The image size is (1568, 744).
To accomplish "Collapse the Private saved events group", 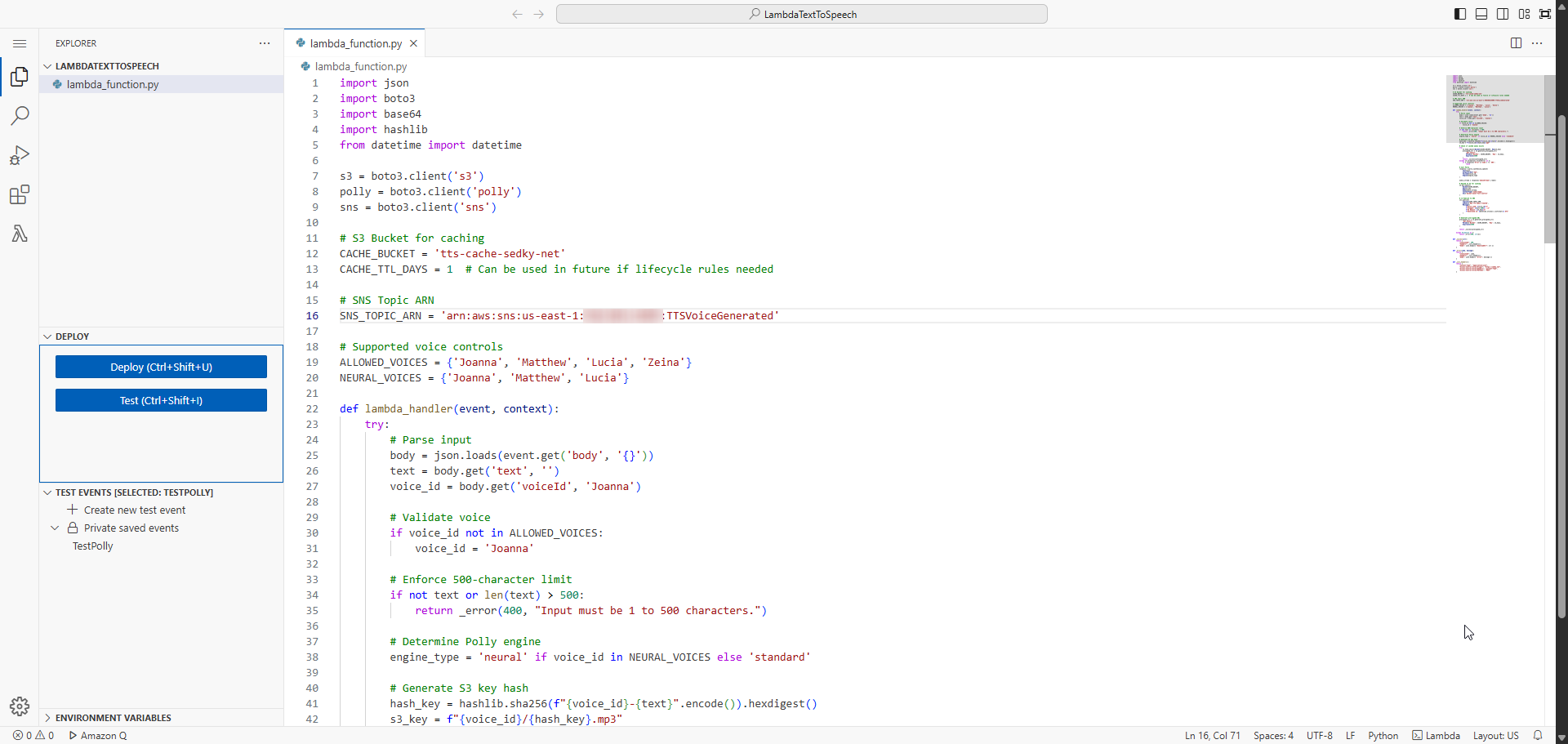I will click(55, 528).
